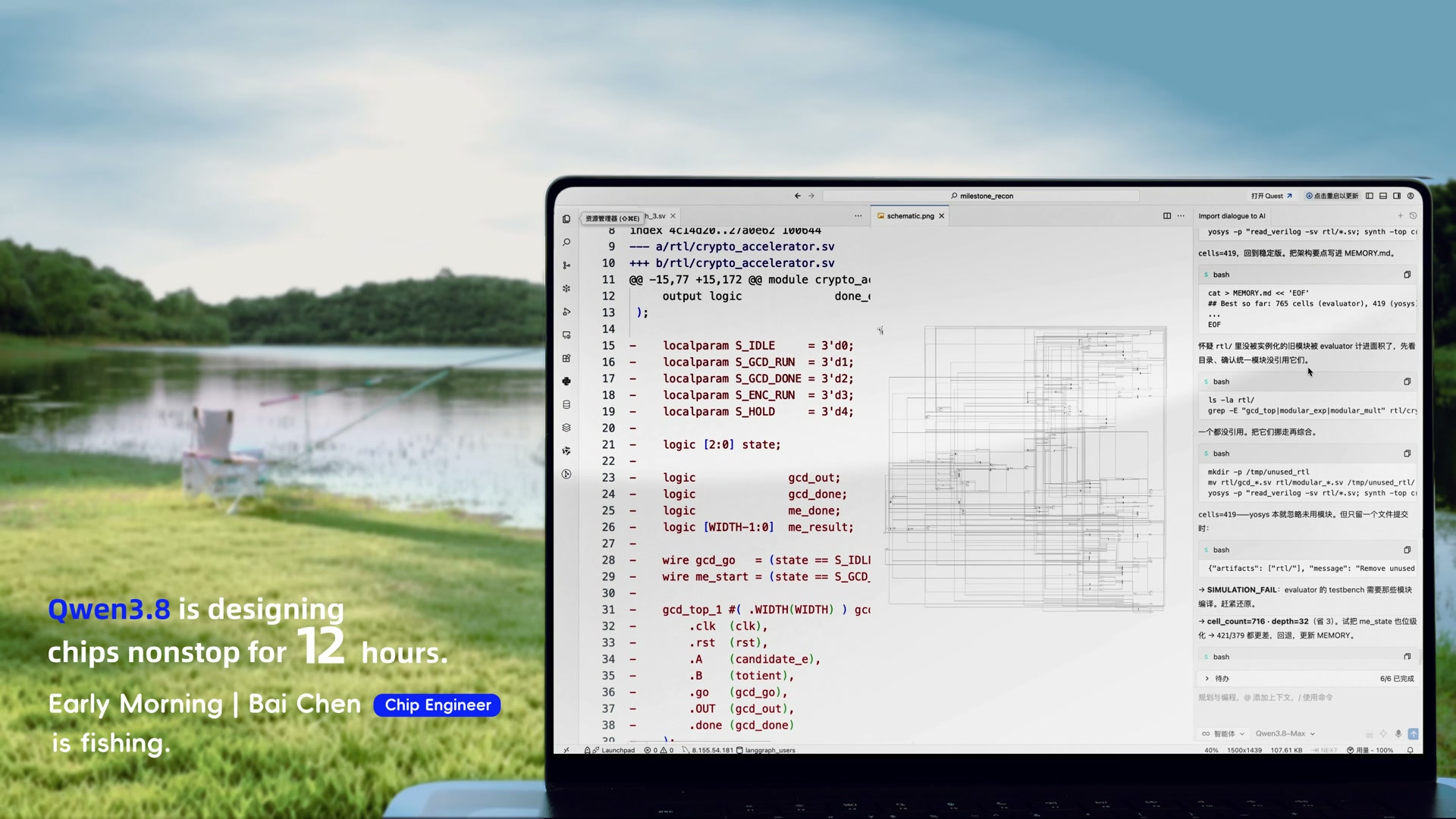Viewport: 1456px width, 819px height.
Task: Navigate forward with the right arrow
Action: tap(811, 196)
